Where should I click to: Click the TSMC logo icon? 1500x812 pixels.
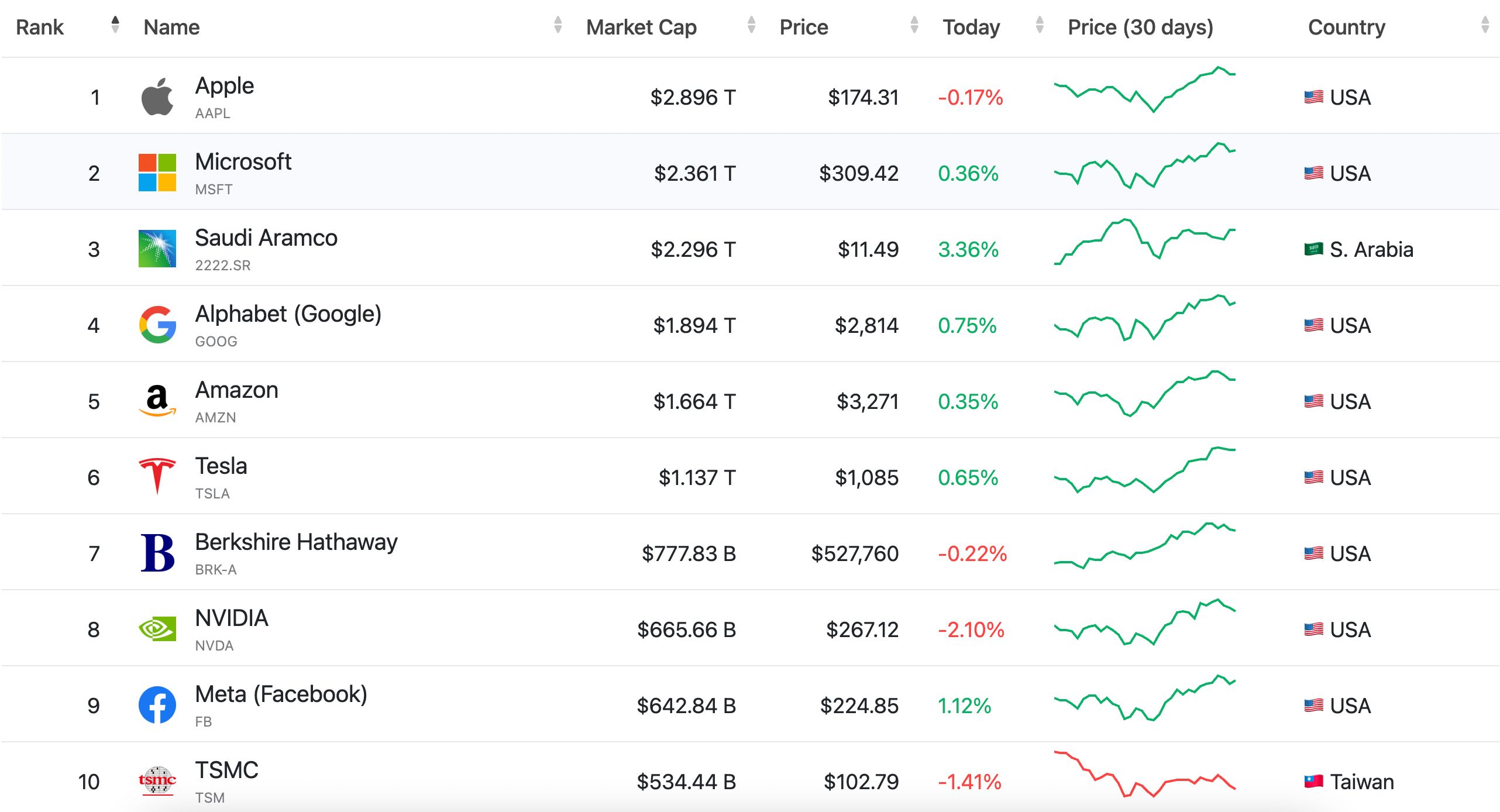157,781
